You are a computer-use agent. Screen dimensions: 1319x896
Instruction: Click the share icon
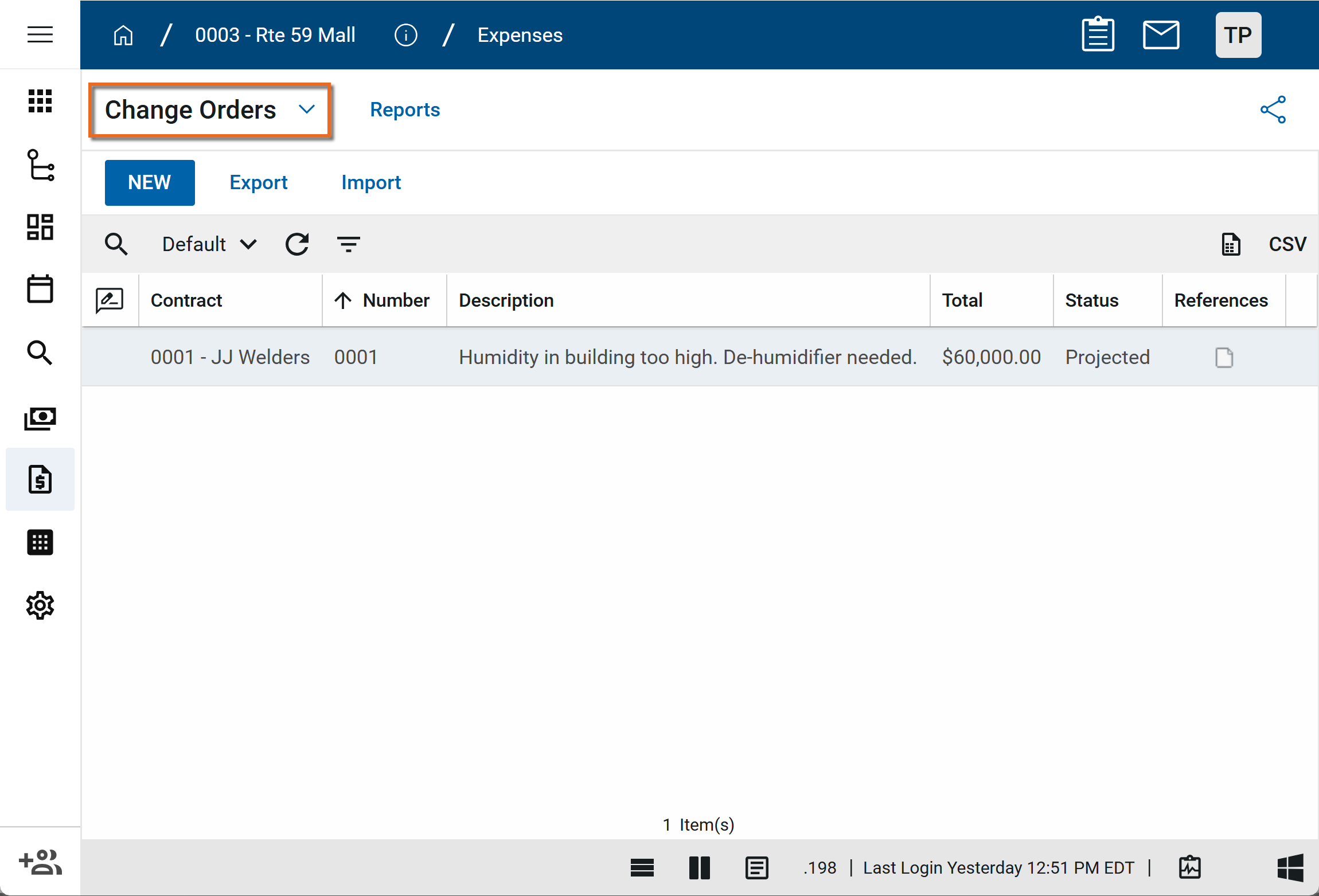(1273, 109)
